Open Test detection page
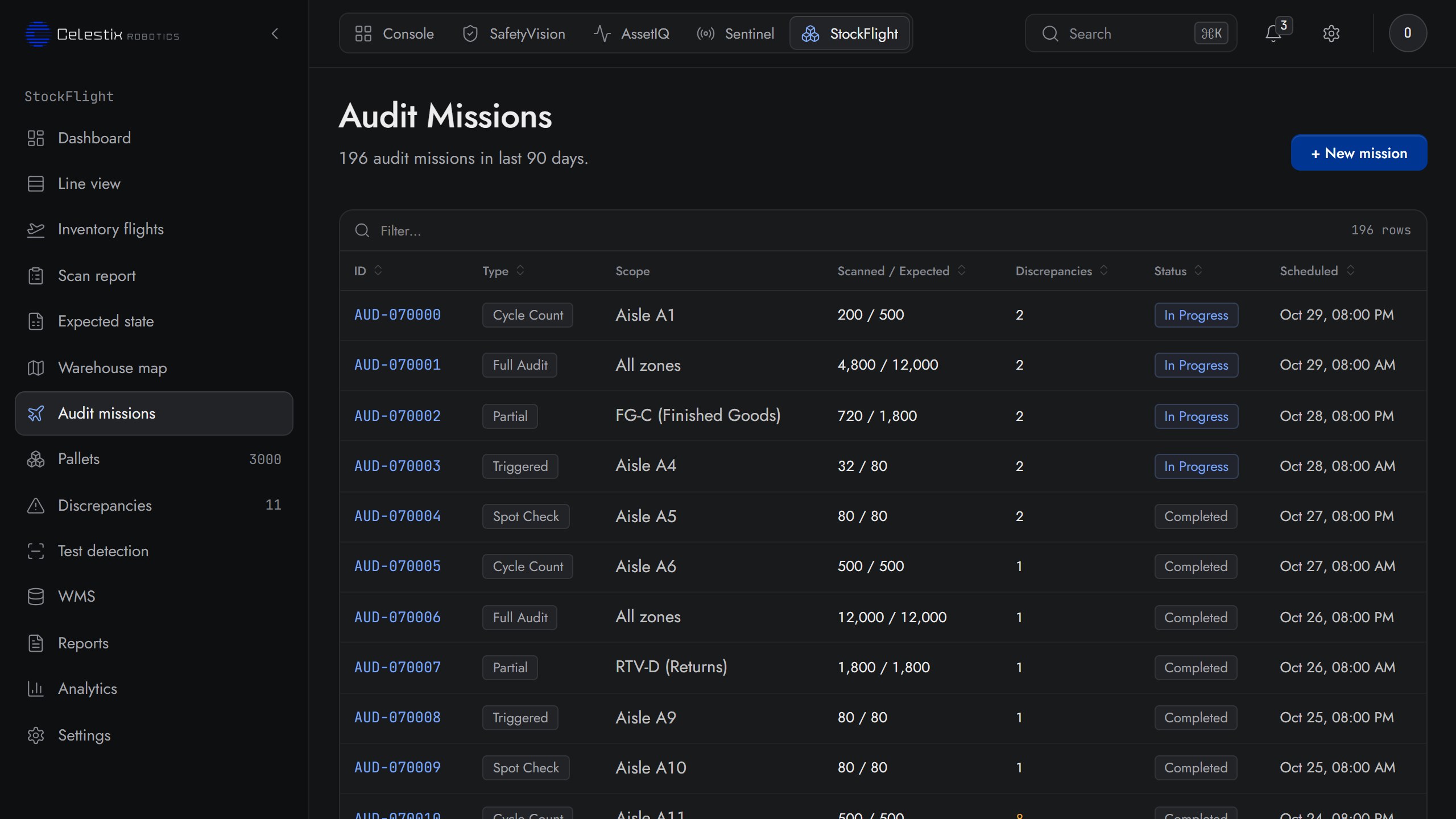The image size is (1456, 819). (x=154, y=551)
